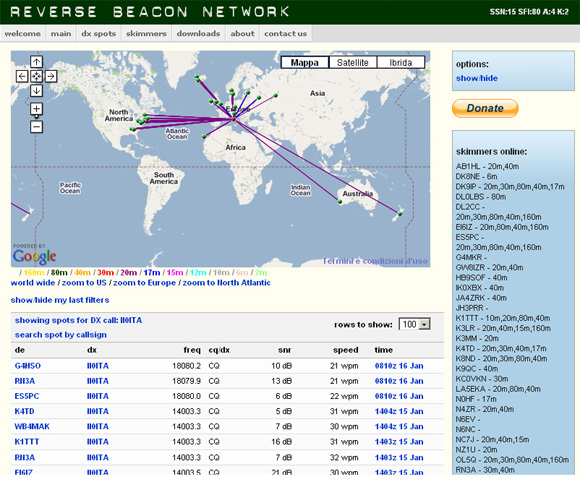Pan the map right with arrow icon
The width and height of the screenshot is (580, 482).
(x=51, y=77)
